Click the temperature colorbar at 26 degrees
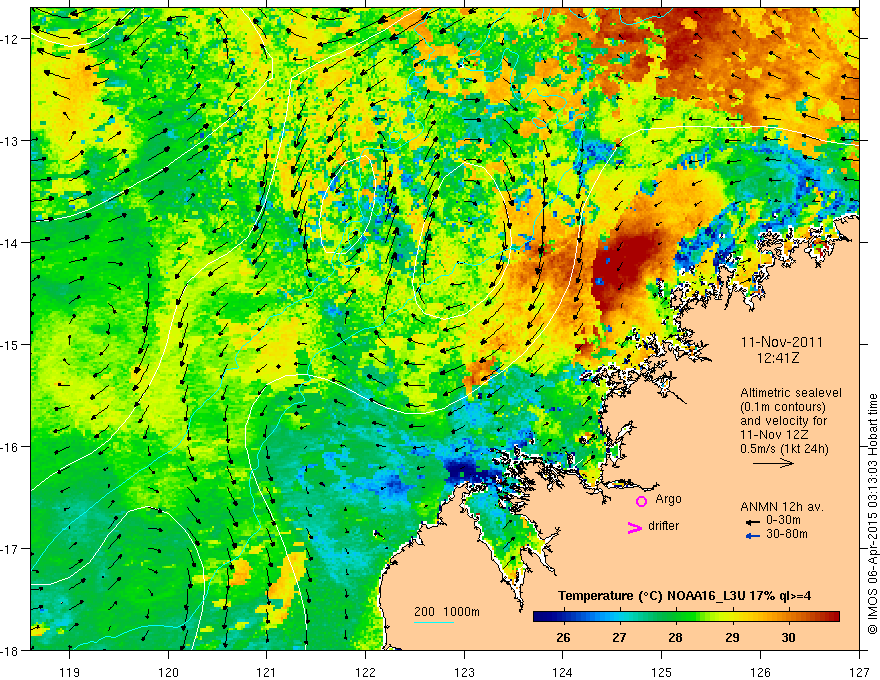This screenshot has width=880, height=680. point(563,617)
